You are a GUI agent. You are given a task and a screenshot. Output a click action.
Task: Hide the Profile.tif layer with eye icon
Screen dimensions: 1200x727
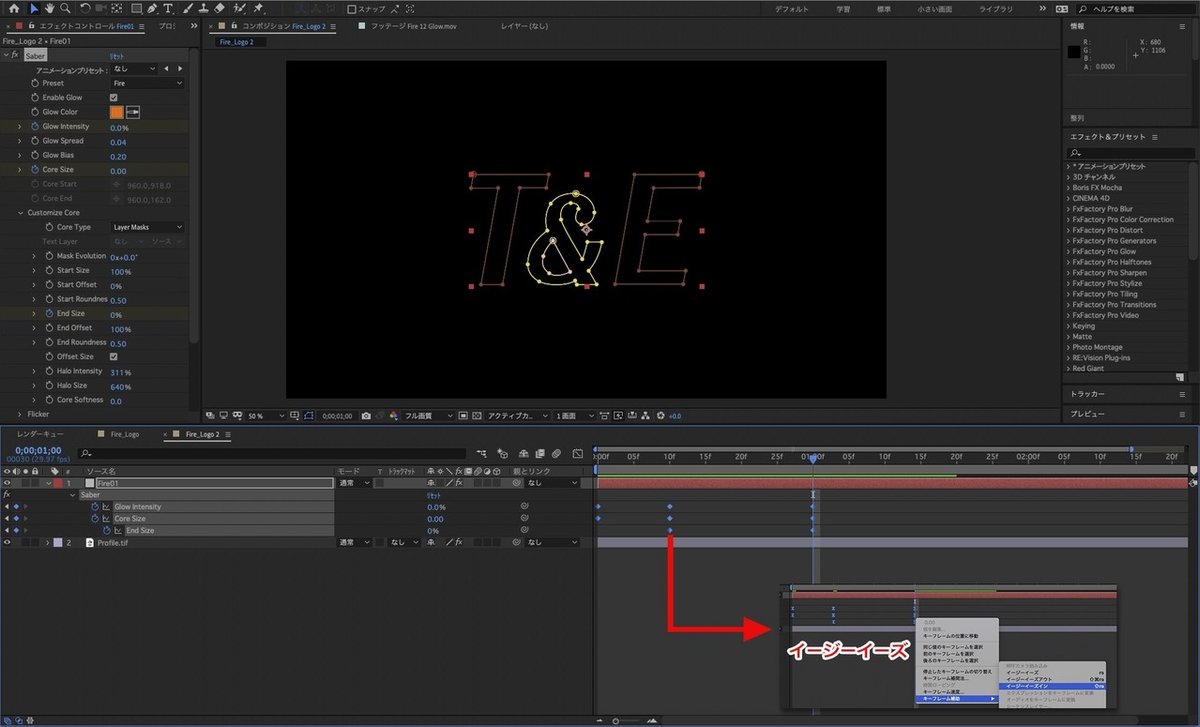[x=7, y=542]
